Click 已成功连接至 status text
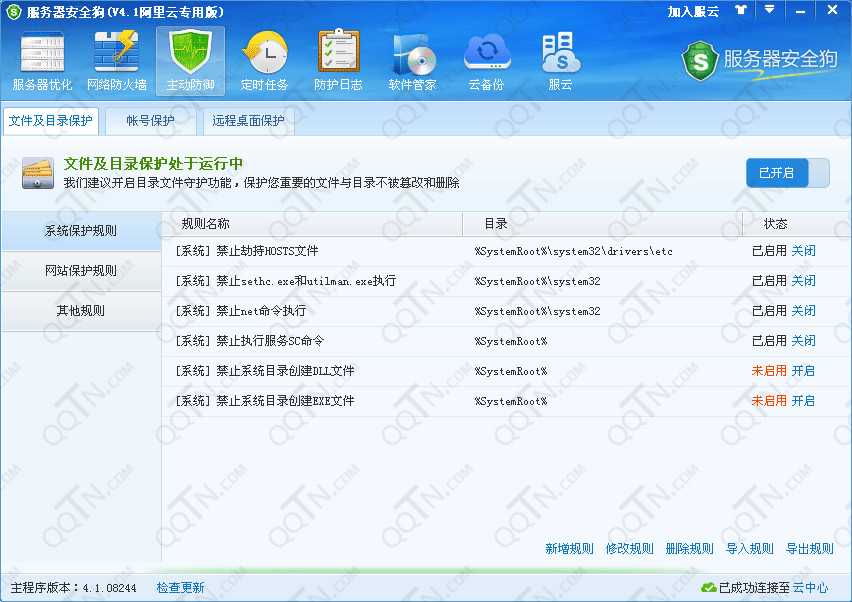Viewport: 852px width, 602px height. pos(754,588)
